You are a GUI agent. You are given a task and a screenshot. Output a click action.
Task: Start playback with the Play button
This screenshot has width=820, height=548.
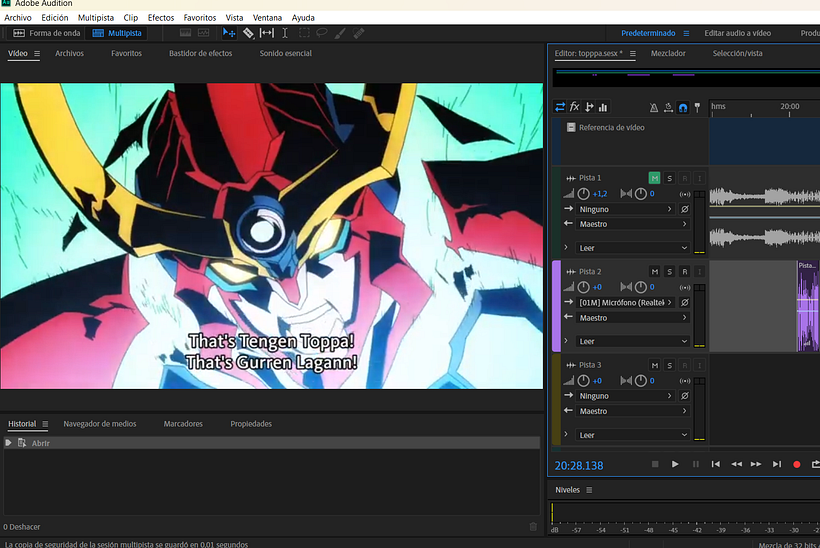coord(675,464)
